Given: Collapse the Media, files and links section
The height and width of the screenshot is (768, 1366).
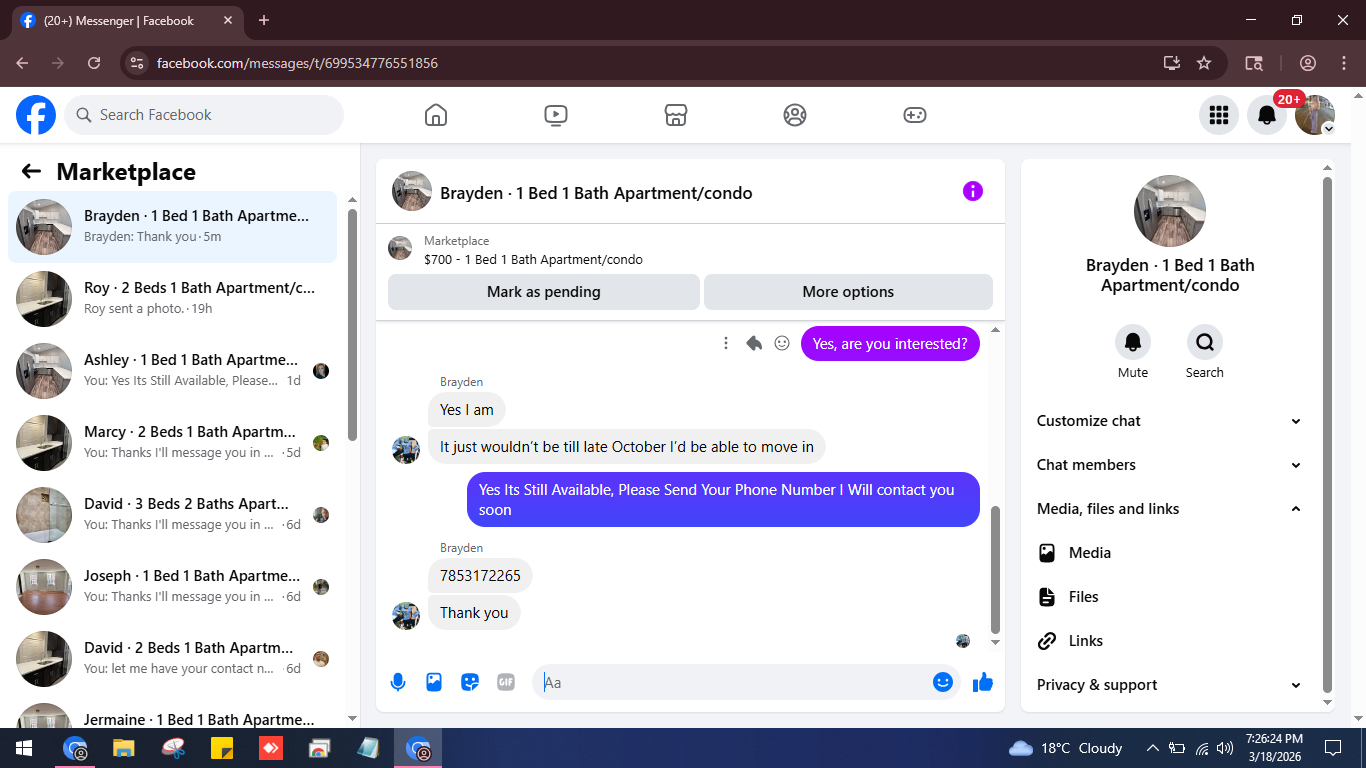Looking at the screenshot, I should pyautogui.click(x=1170, y=509).
